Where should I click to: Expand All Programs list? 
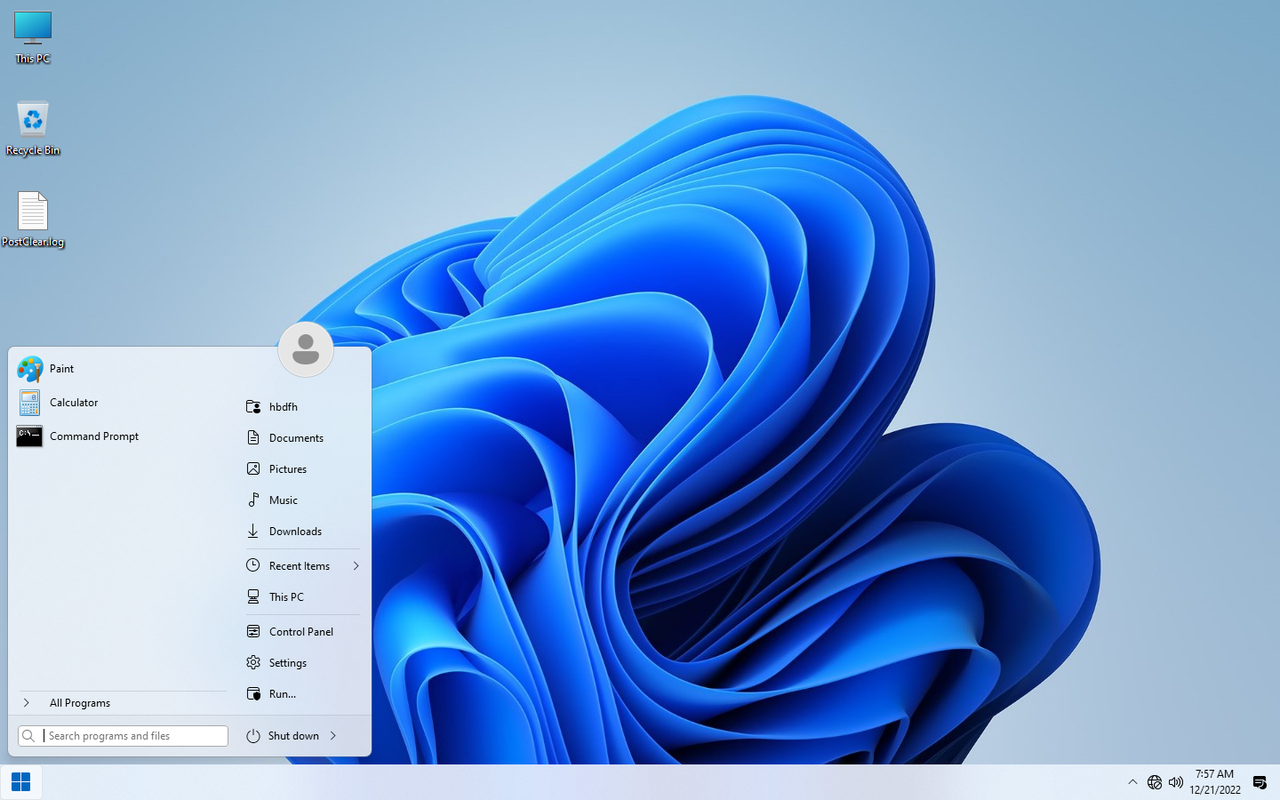coord(120,703)
